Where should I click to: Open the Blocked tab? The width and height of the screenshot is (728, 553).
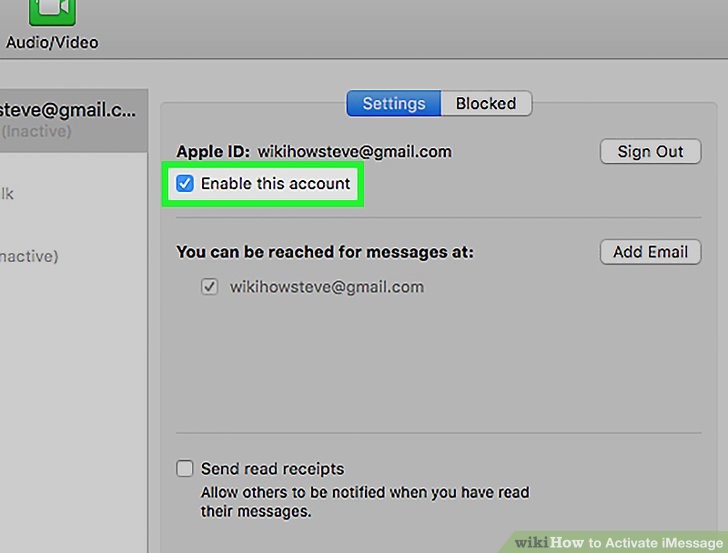(x=486, y=103)
